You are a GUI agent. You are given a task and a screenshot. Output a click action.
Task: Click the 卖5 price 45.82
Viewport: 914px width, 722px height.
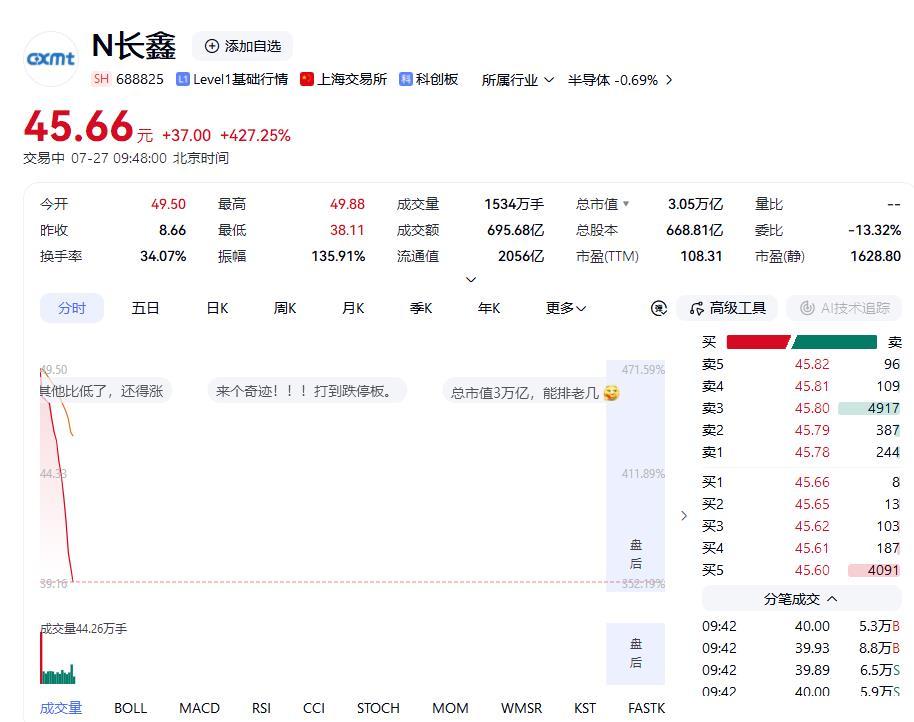[x=811, y=364]
